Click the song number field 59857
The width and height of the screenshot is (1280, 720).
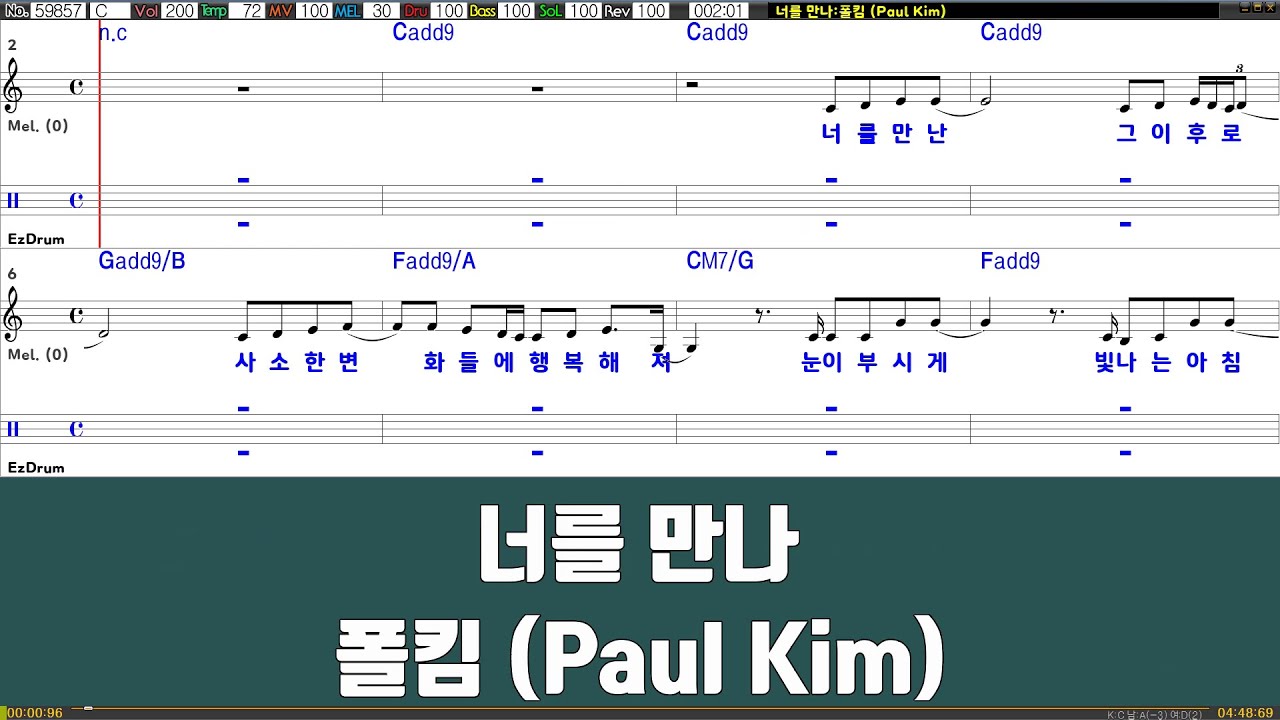pos(58,11)
